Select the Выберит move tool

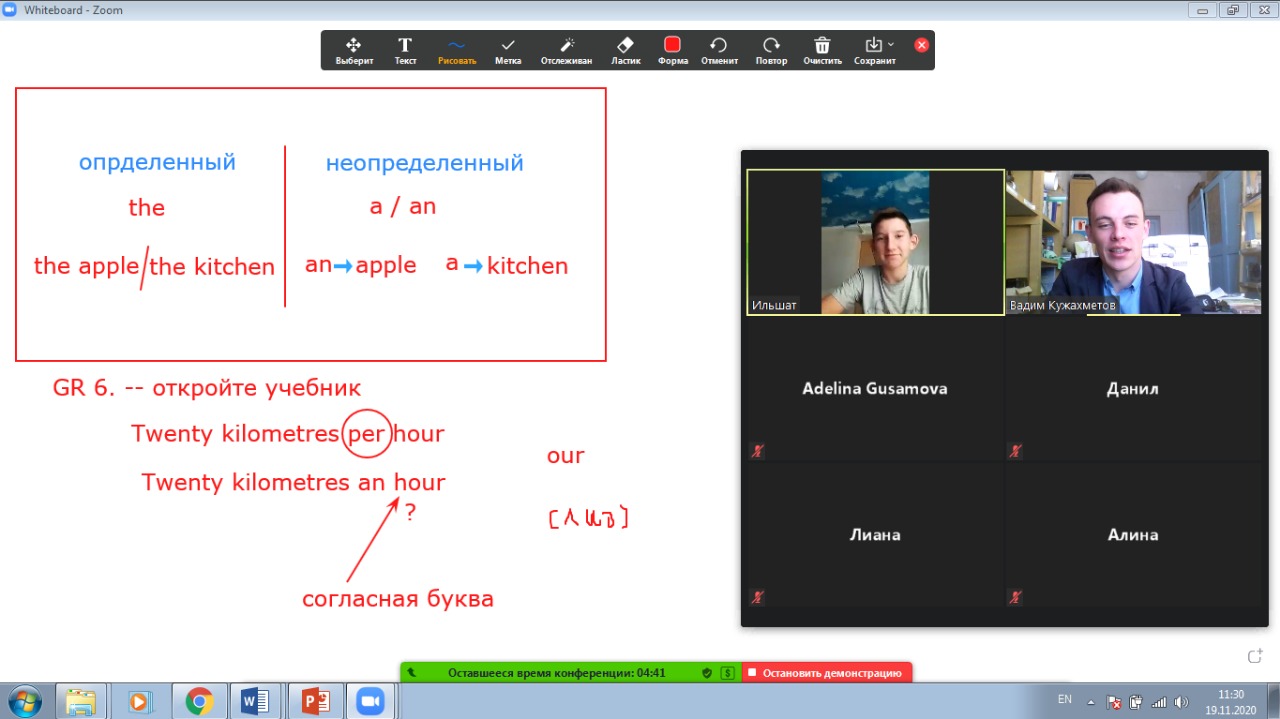(354, 50)
